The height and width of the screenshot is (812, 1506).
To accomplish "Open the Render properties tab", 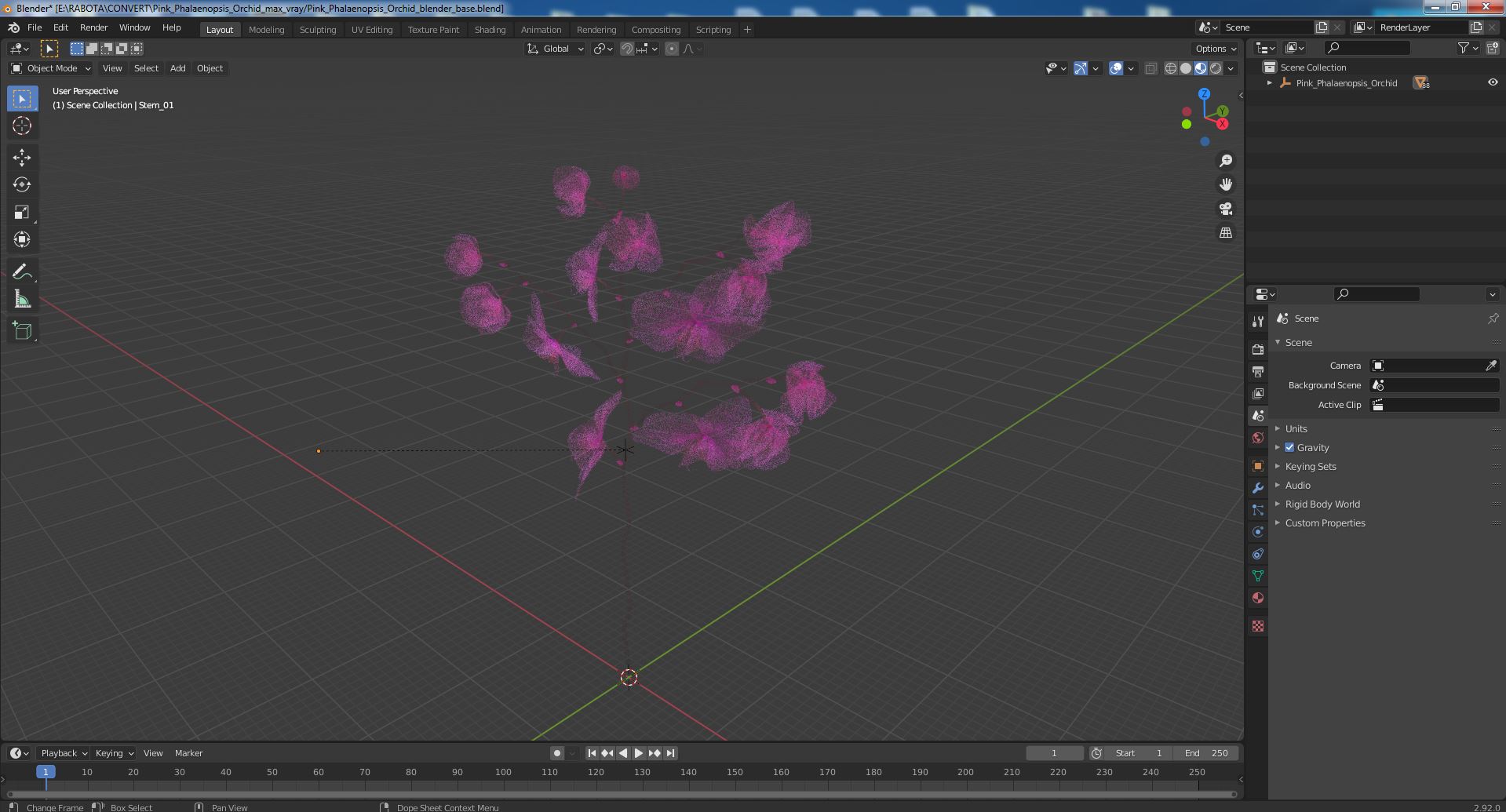I will coord(1257,349).
